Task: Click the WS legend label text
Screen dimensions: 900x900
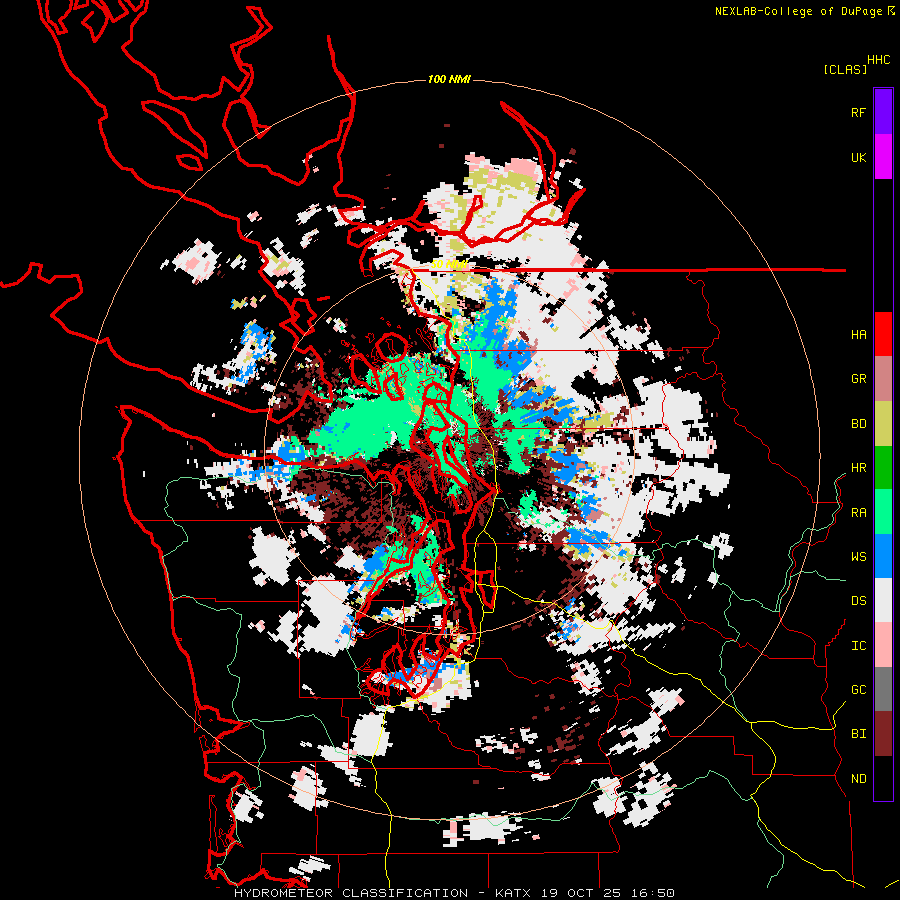Action: pyautogui.click(x=858, y=557)
